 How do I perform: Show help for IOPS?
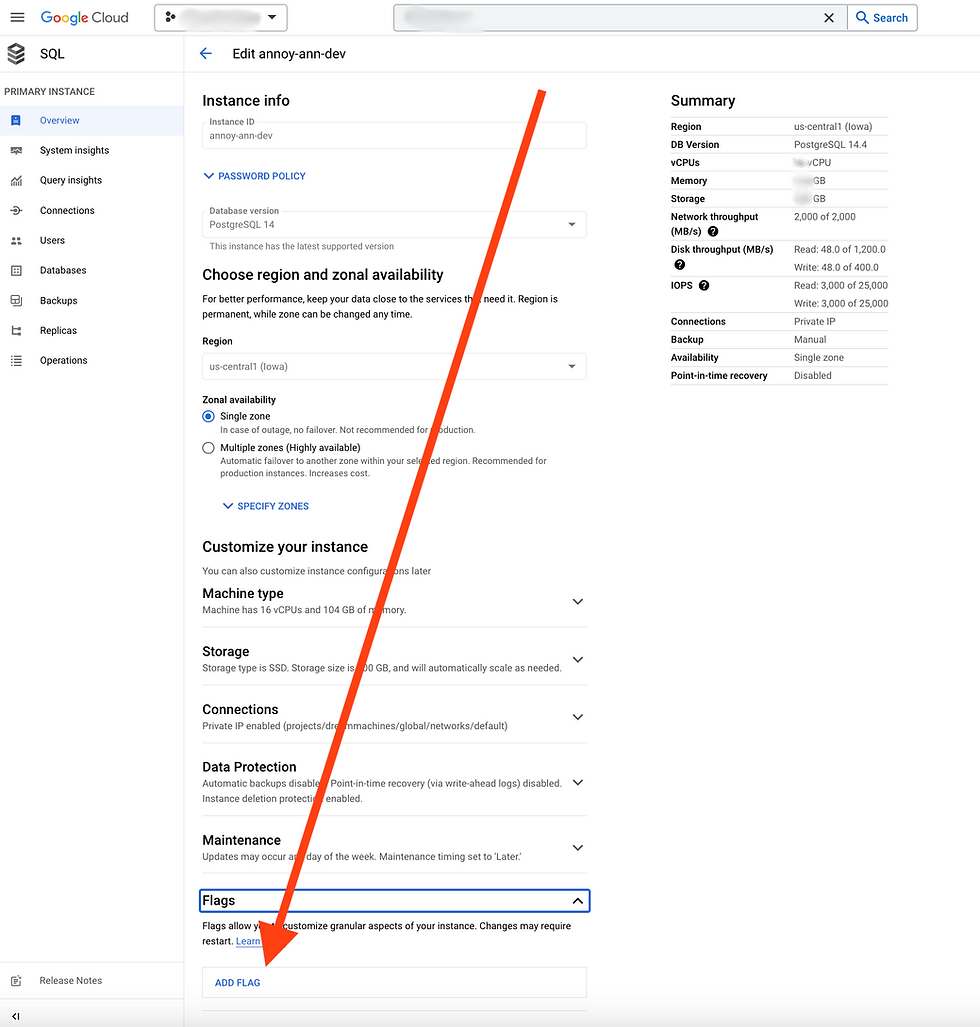click(704, 286)
